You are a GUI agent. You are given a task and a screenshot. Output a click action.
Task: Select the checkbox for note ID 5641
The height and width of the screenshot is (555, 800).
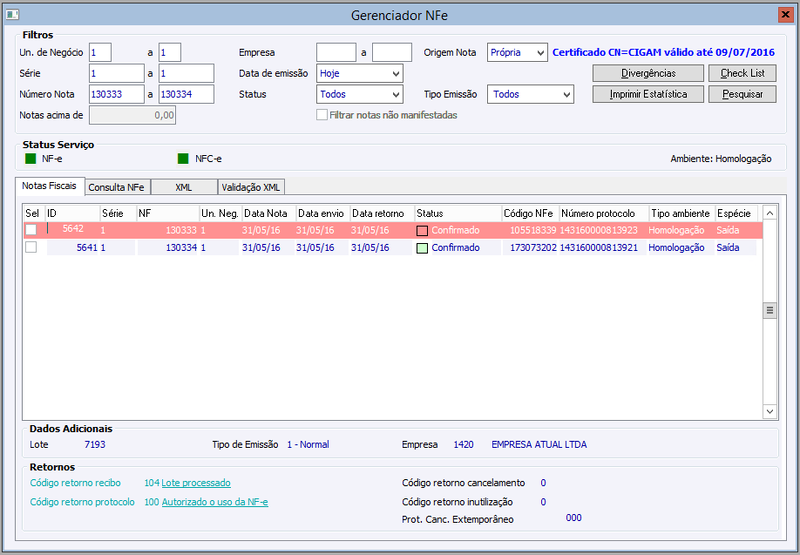tap(31, 247)
